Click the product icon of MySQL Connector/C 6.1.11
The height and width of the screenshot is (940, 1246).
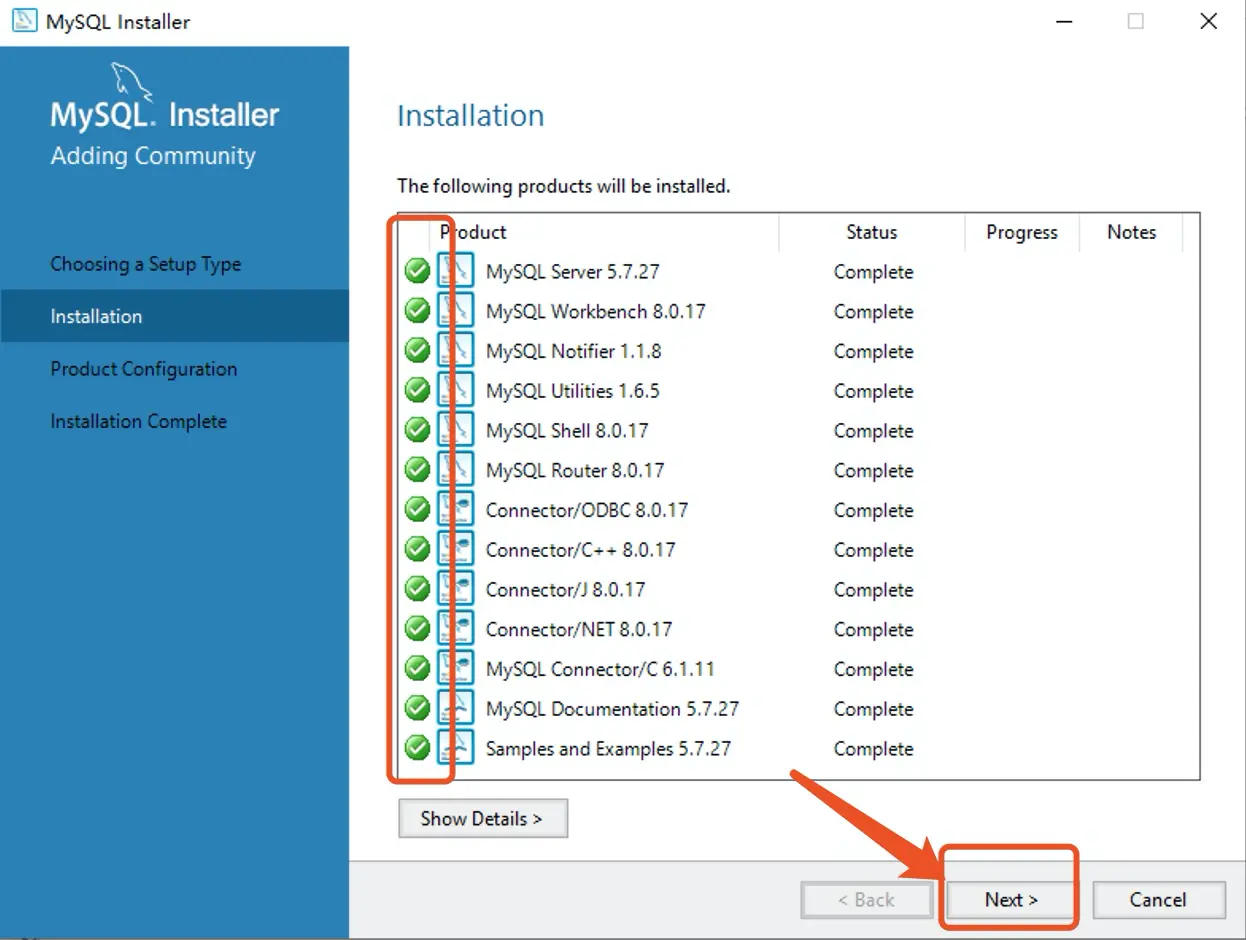click(456, 668)
